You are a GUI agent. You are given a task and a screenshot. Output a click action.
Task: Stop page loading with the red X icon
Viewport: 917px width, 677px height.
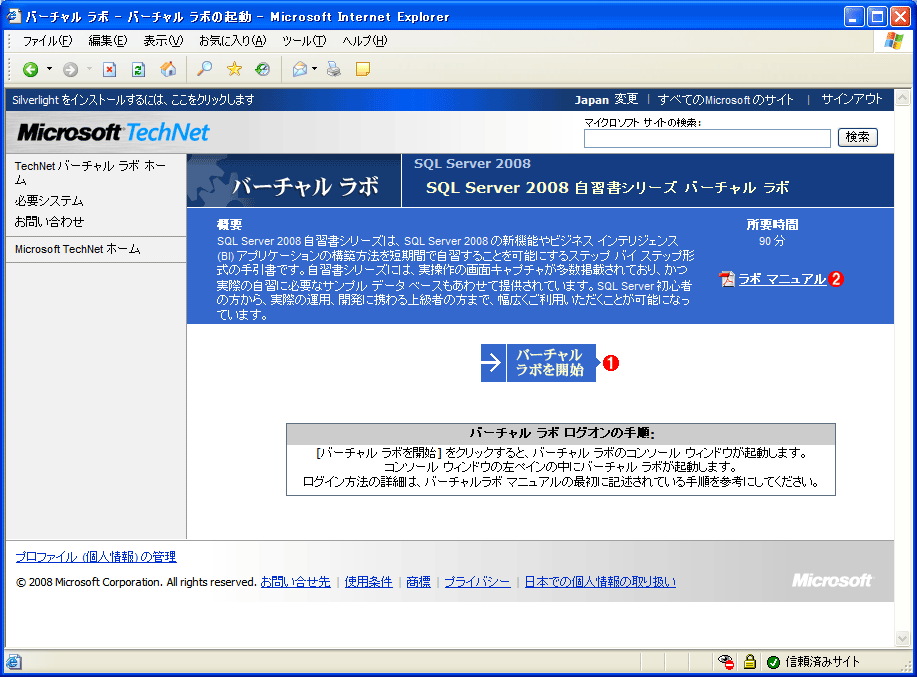109,70
